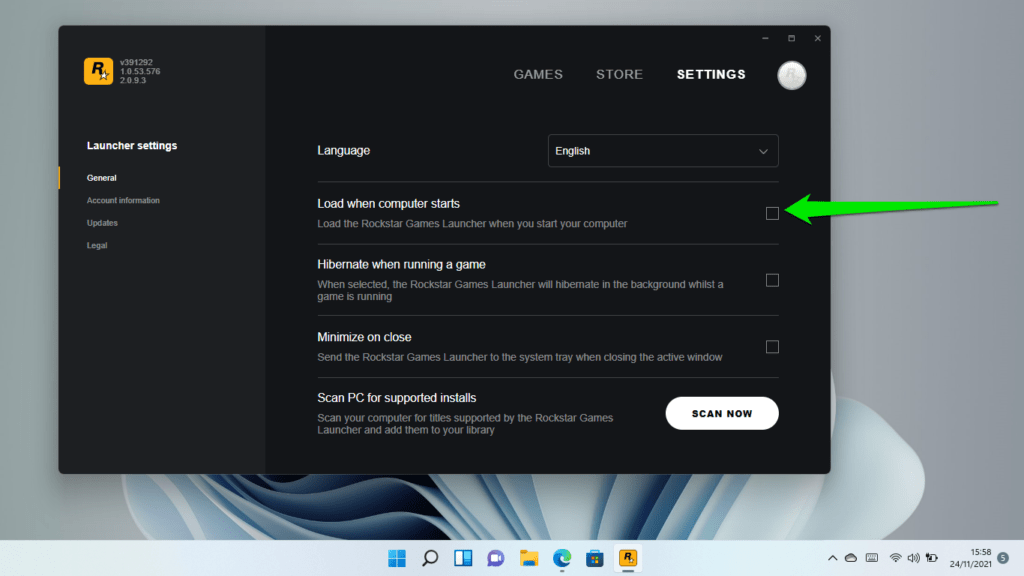Open Account information settings

click(123, 200)
